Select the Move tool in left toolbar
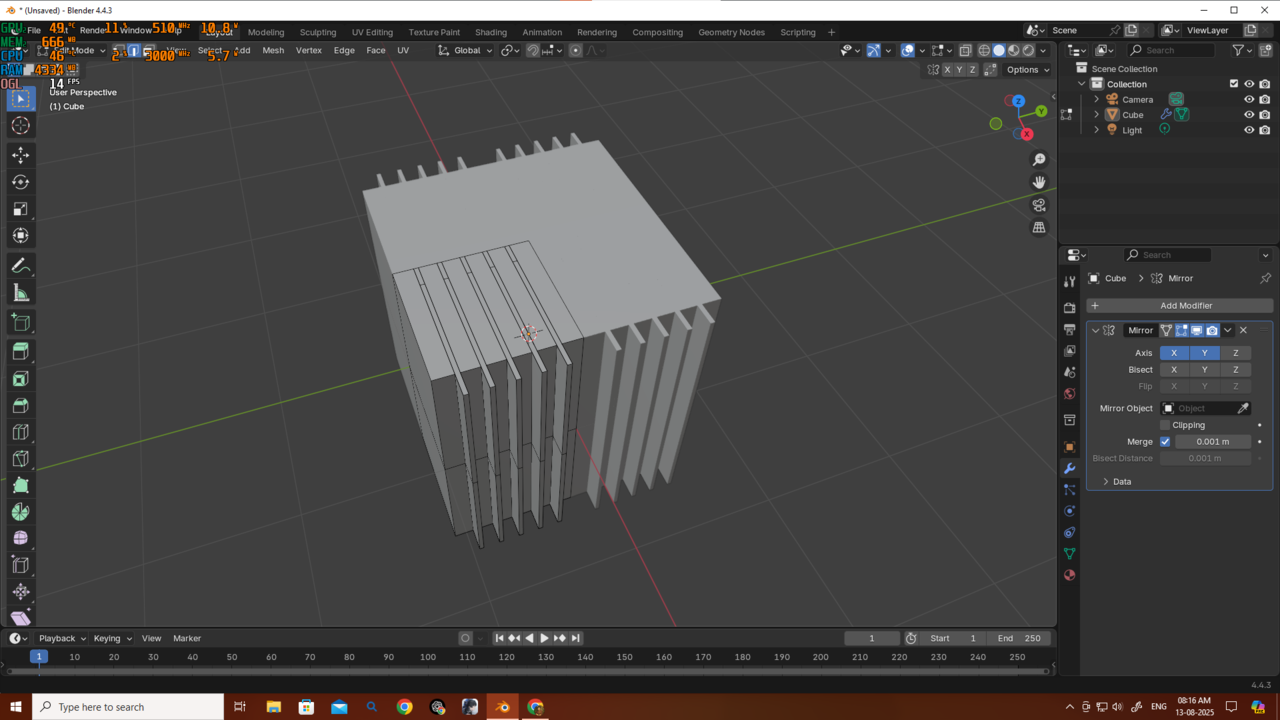 [20, 155]
